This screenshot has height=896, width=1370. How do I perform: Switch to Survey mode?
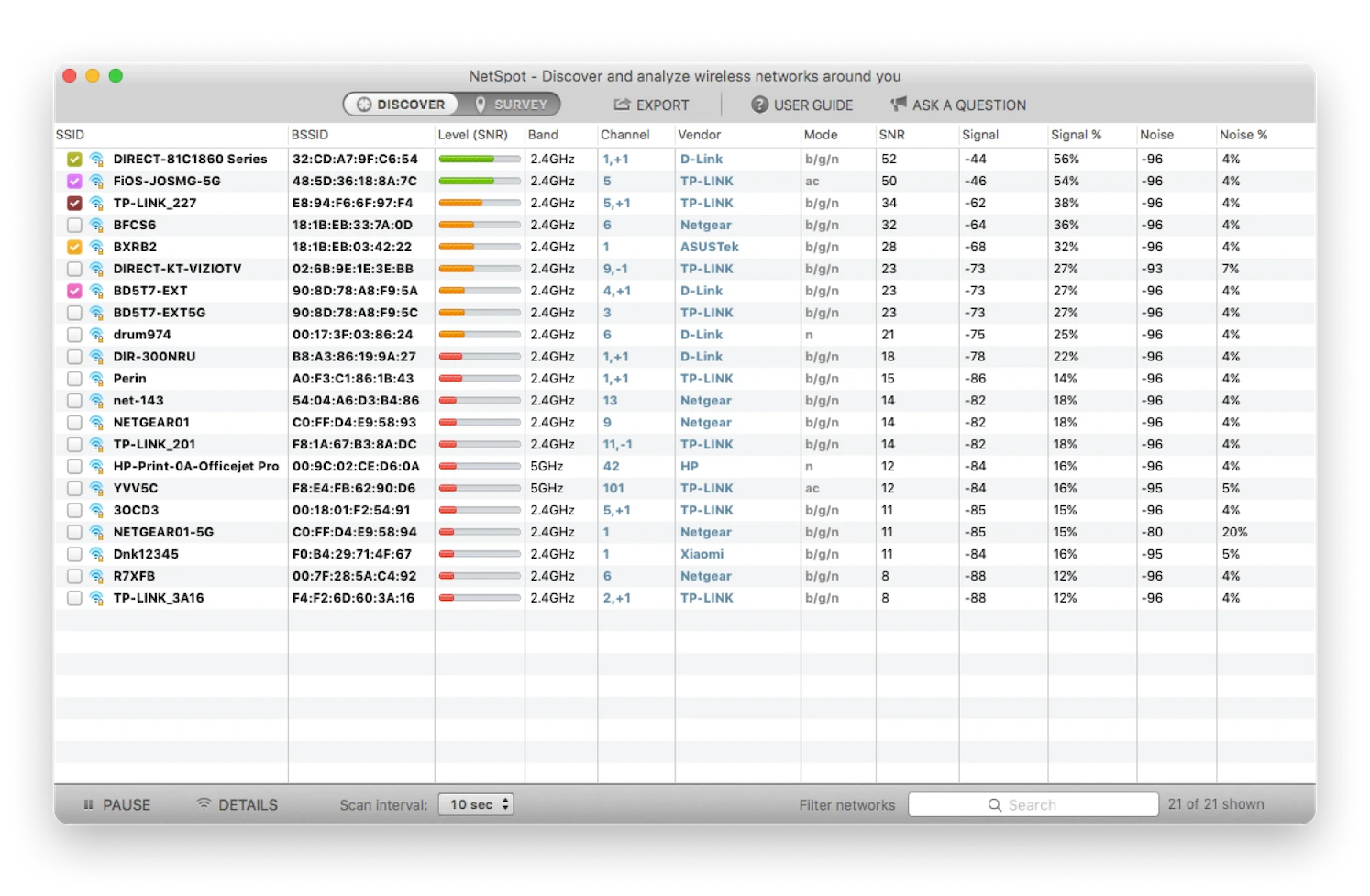[x=510, y=105]
